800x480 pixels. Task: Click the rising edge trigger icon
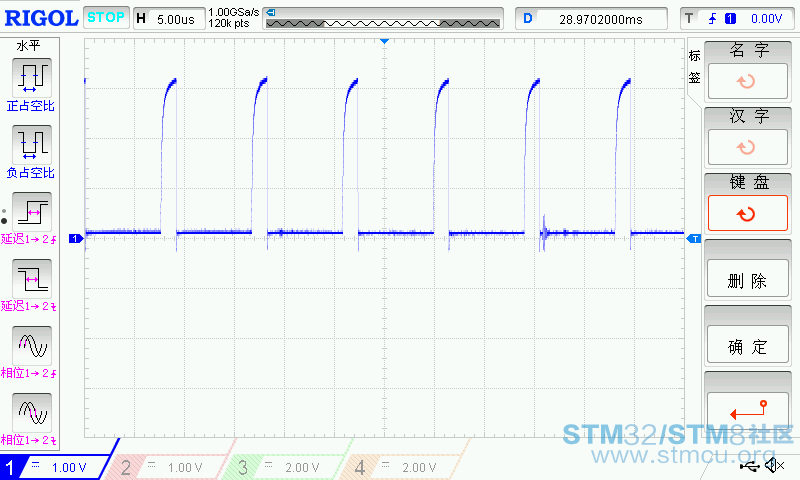712,19
